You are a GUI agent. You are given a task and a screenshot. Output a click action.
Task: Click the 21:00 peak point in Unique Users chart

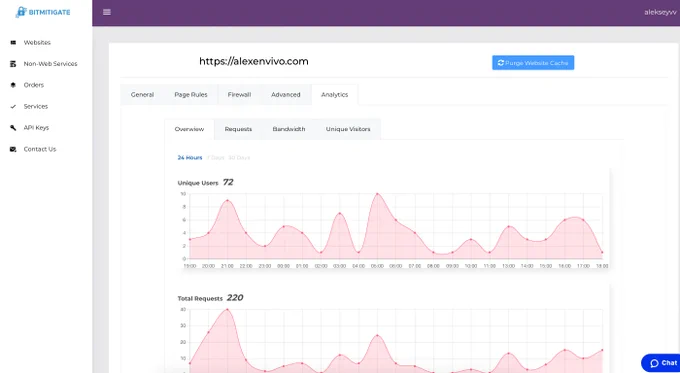[227, 200]
